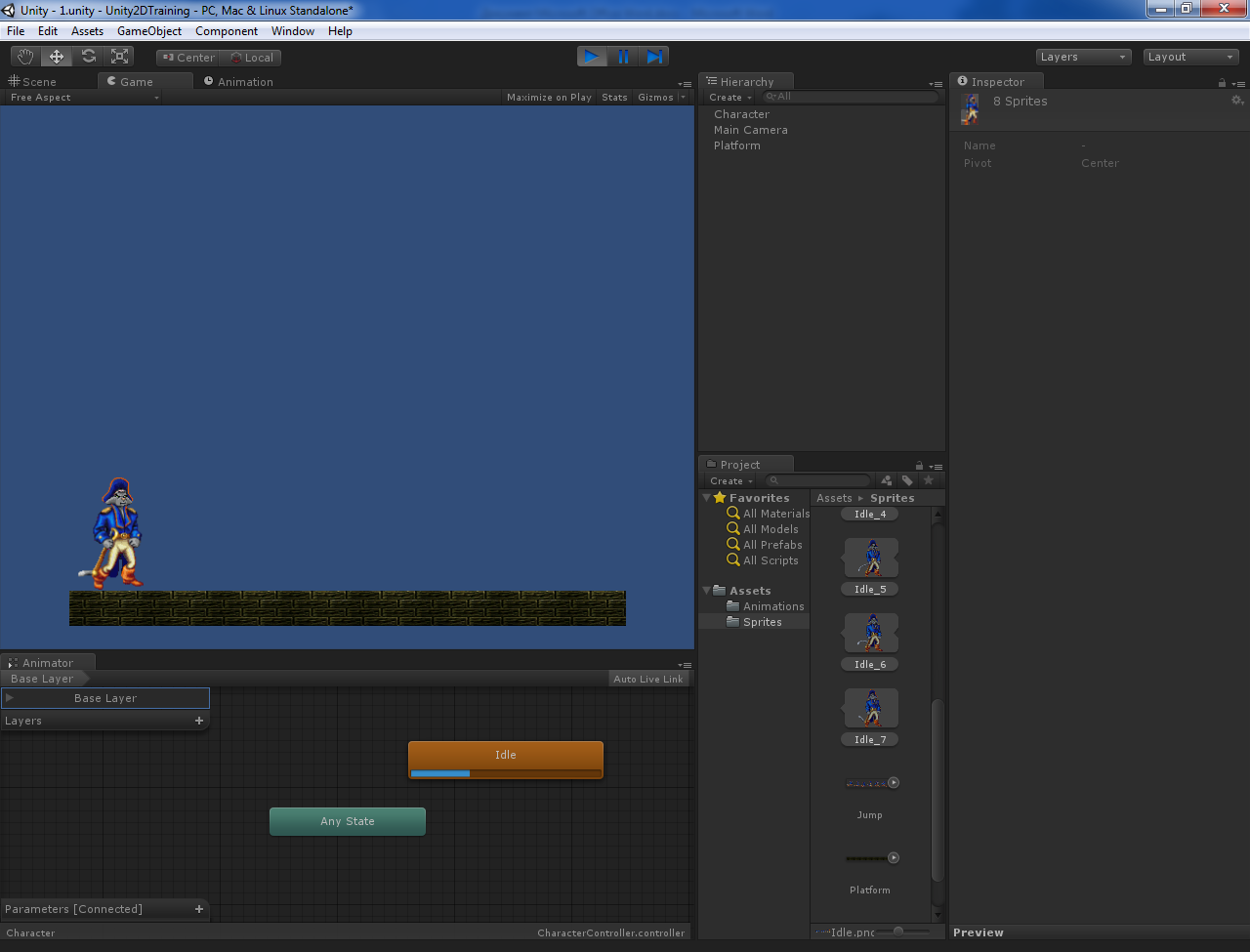Collapse the Favorites tree

click(x=706, y=498)
